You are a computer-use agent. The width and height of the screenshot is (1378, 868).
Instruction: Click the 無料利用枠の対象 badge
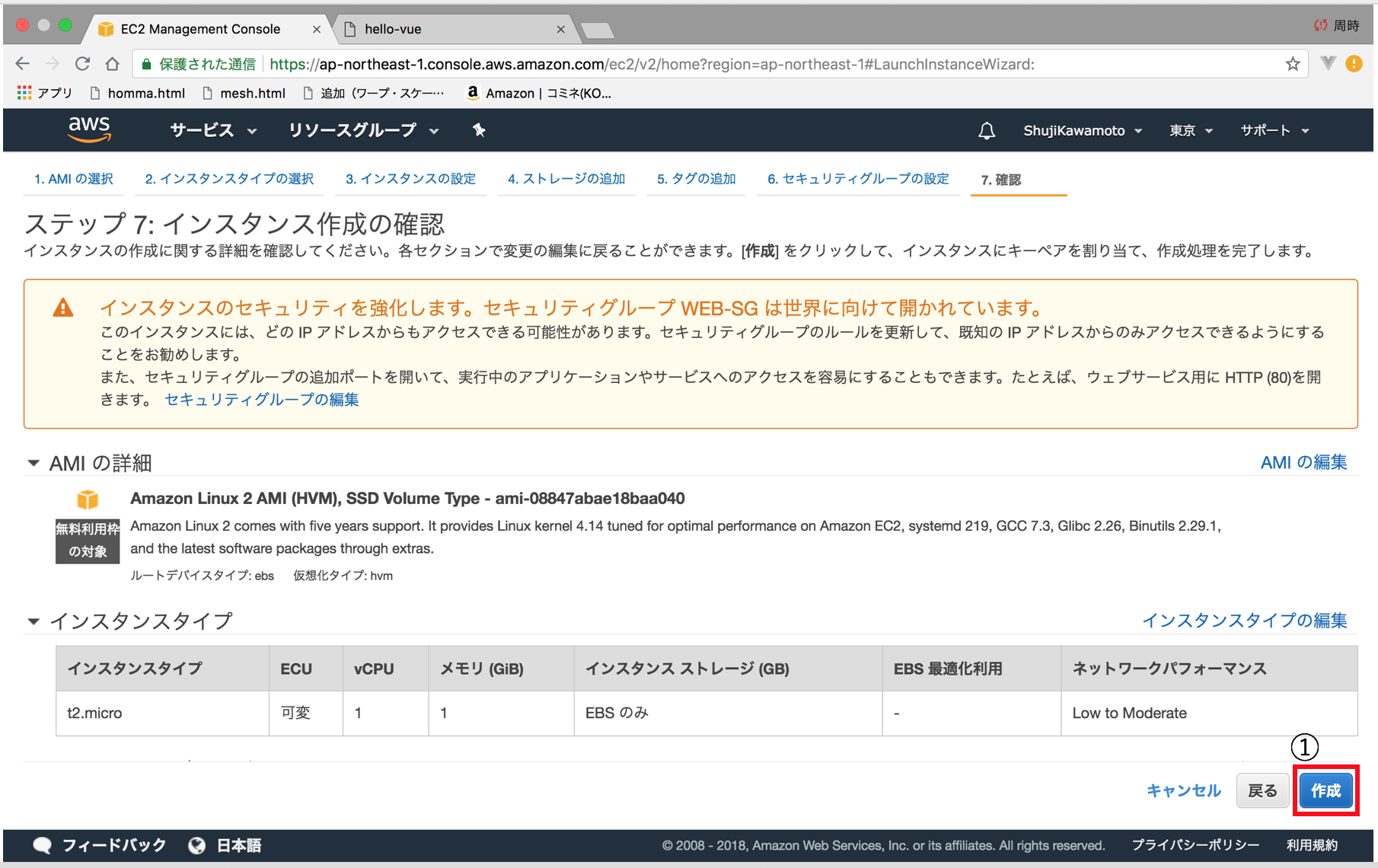(x=88, y=541)
